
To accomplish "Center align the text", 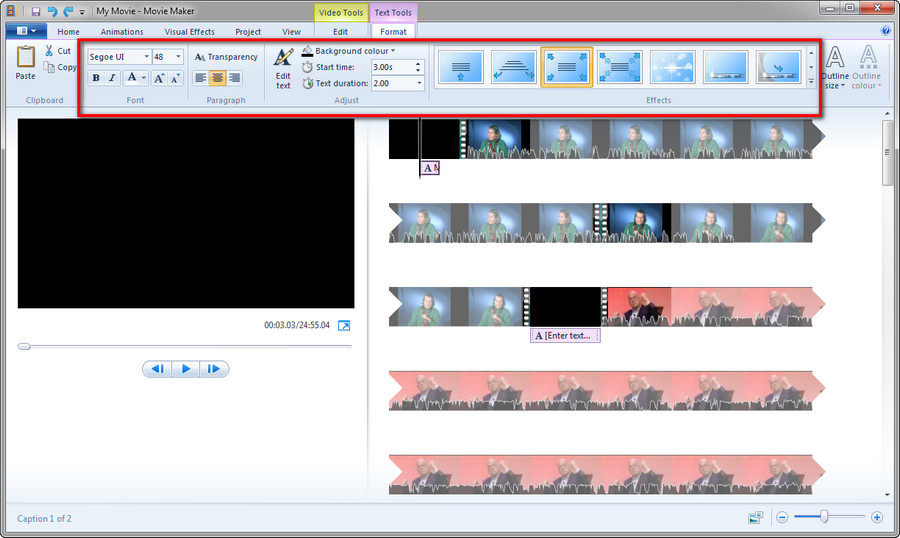I will (x=218, y=78).
